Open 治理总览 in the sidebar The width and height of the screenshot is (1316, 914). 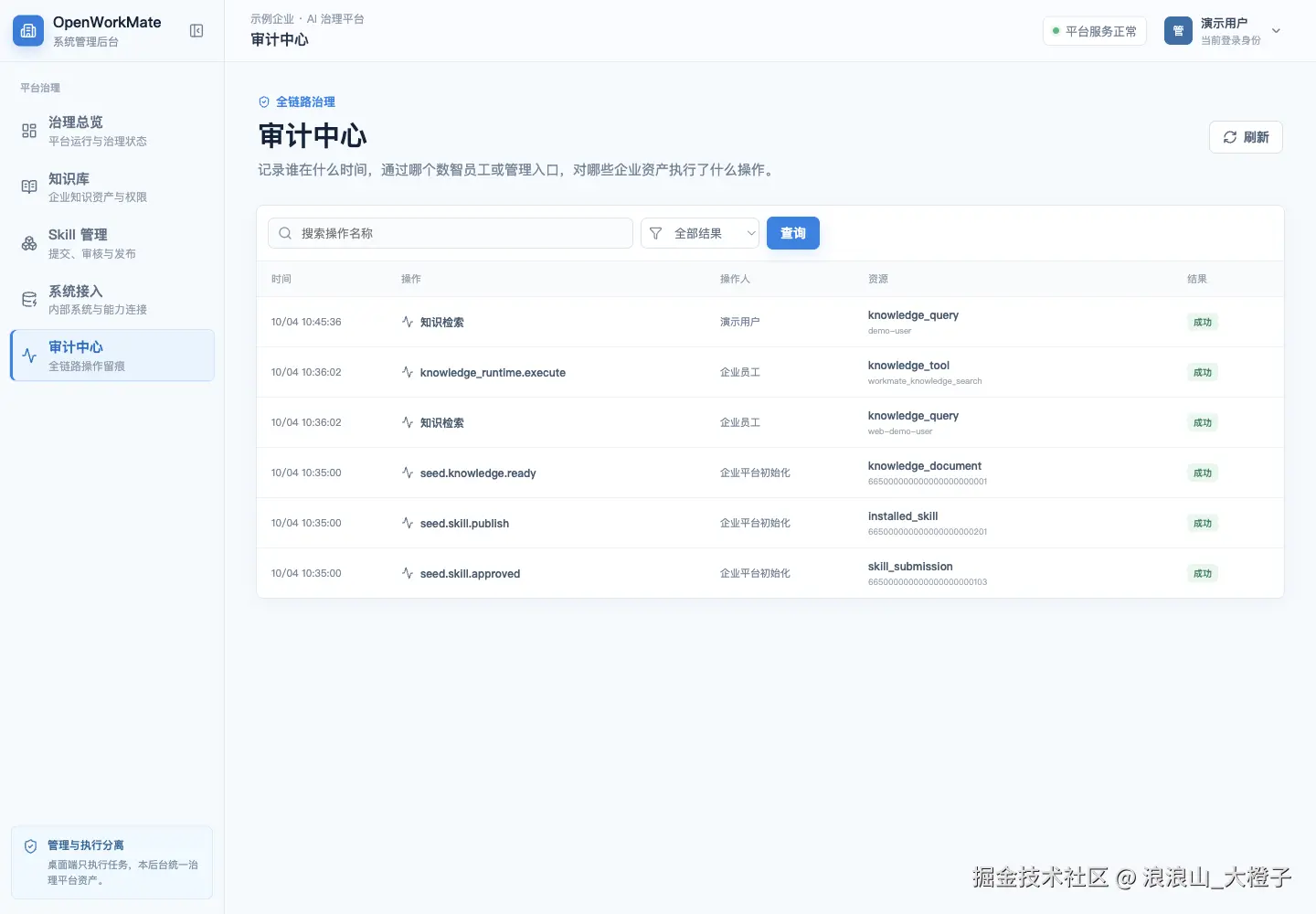pyautogui.click(x=112, y=131)
